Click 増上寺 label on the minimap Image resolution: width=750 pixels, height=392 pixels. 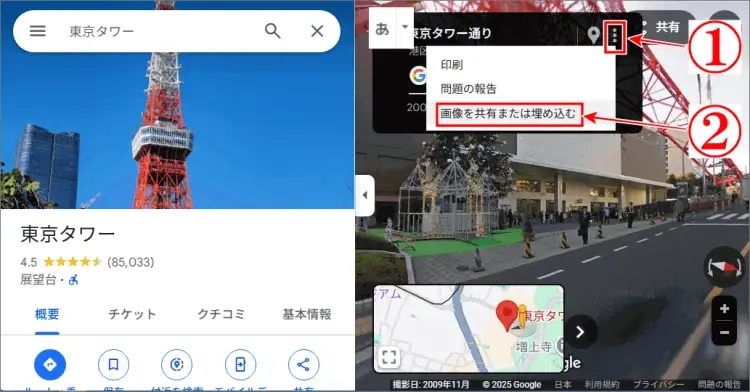(533, 346)
